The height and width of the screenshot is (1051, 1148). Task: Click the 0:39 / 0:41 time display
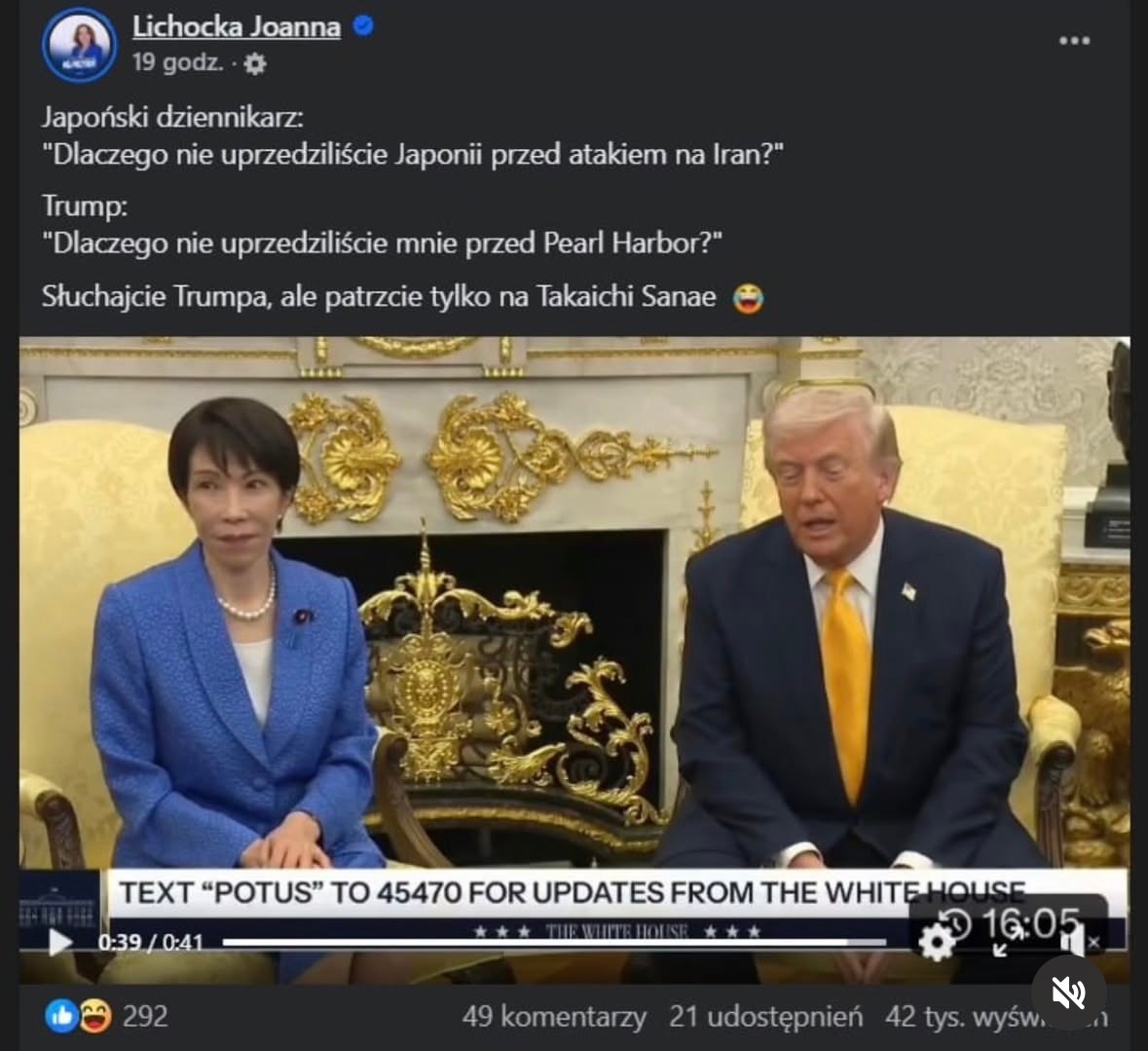(x=150, y=942)
